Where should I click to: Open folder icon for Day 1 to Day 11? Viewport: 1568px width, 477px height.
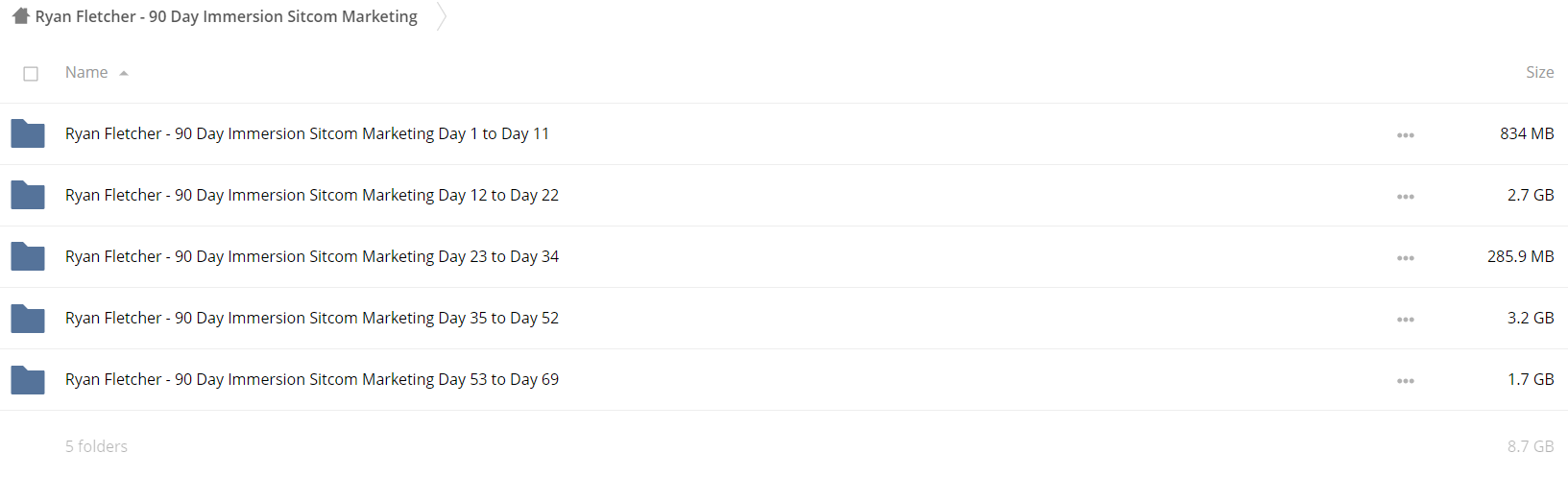[28, 133]
